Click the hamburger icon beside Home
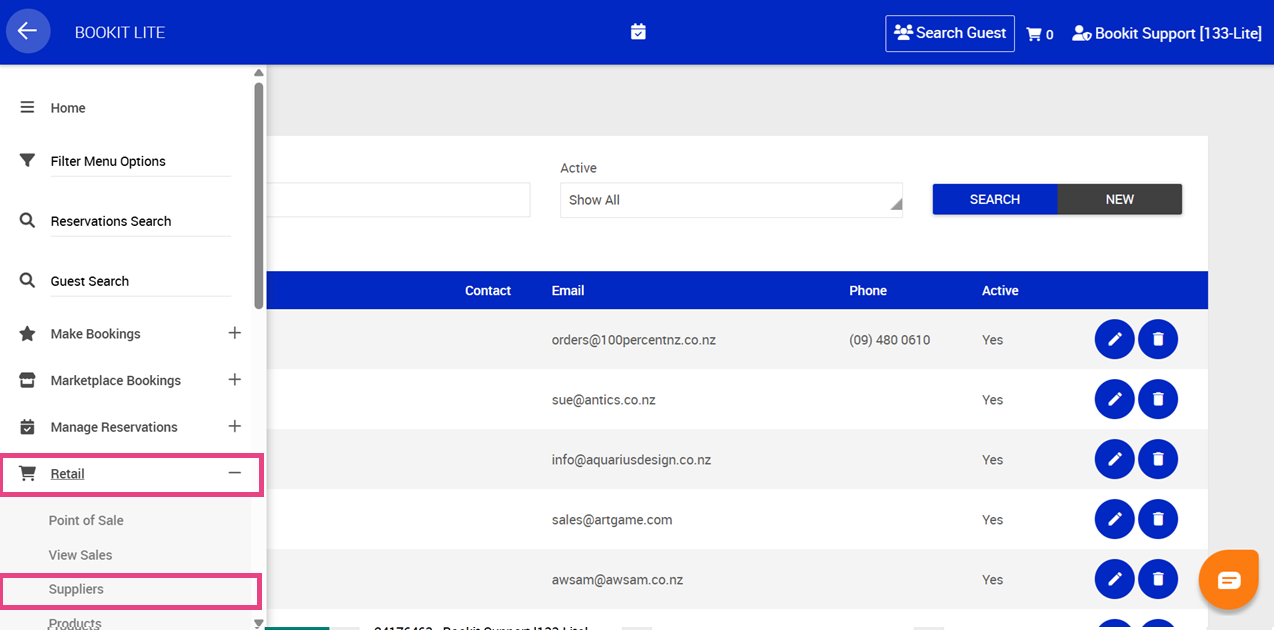1274x630 pixels. 27,107
